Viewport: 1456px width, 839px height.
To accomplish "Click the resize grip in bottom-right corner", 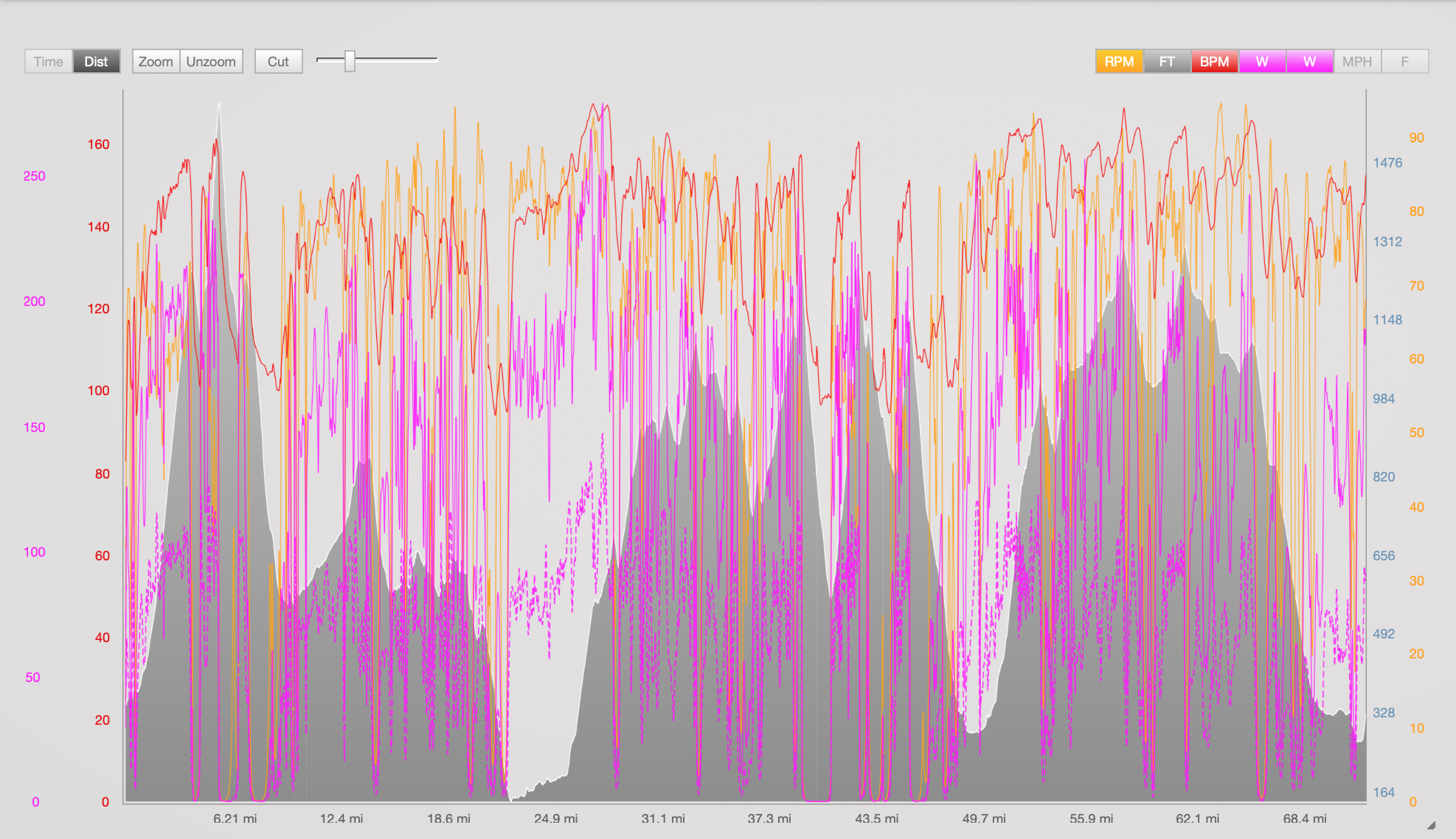I will 1432,826.
